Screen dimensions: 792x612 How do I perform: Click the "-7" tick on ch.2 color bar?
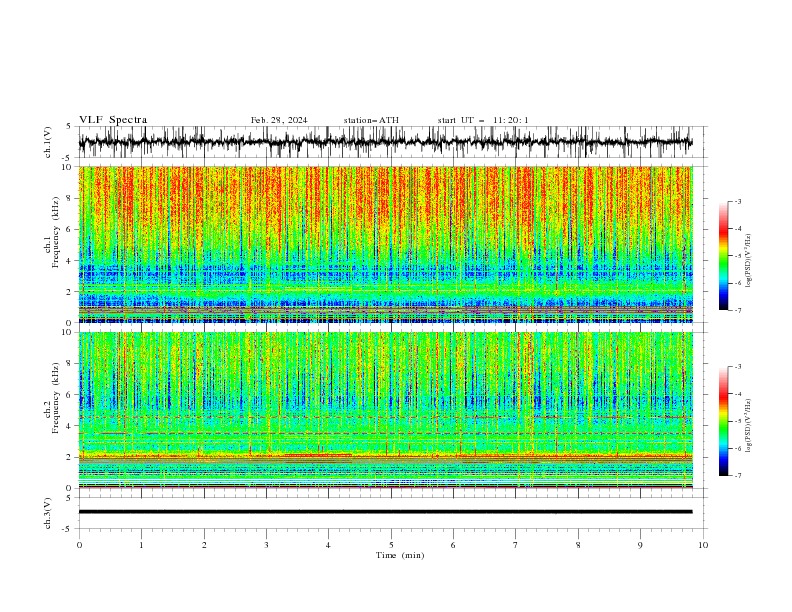pyautogui.click(x=737, y=475)
